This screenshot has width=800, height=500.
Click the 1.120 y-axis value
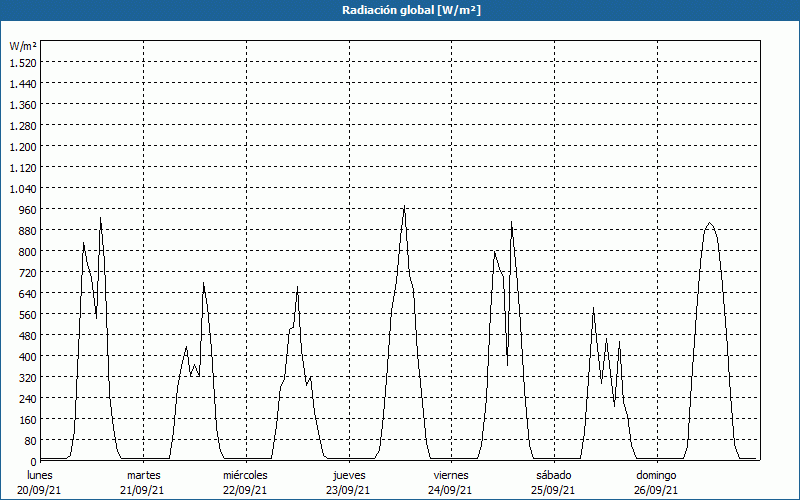[23, 167]
